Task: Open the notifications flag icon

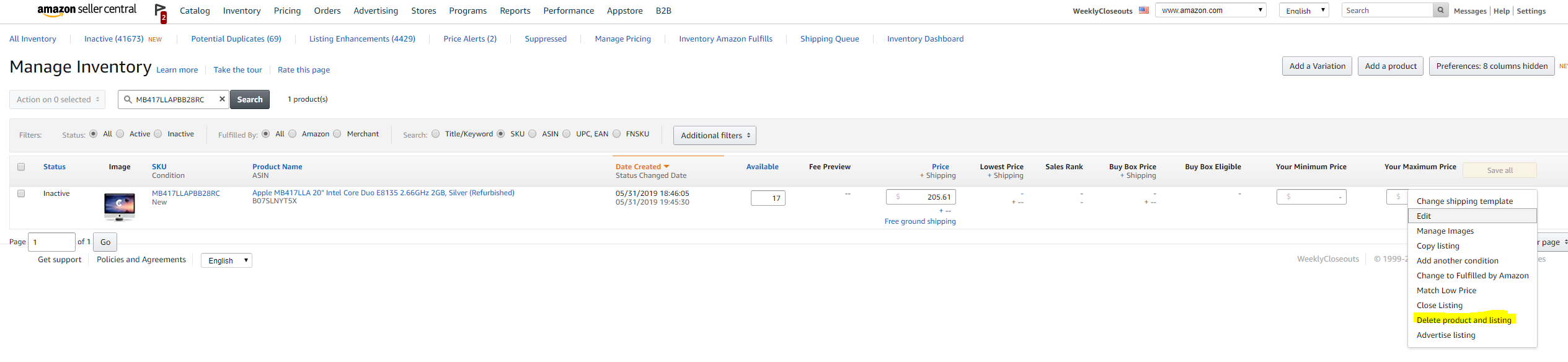Action: 161,12
